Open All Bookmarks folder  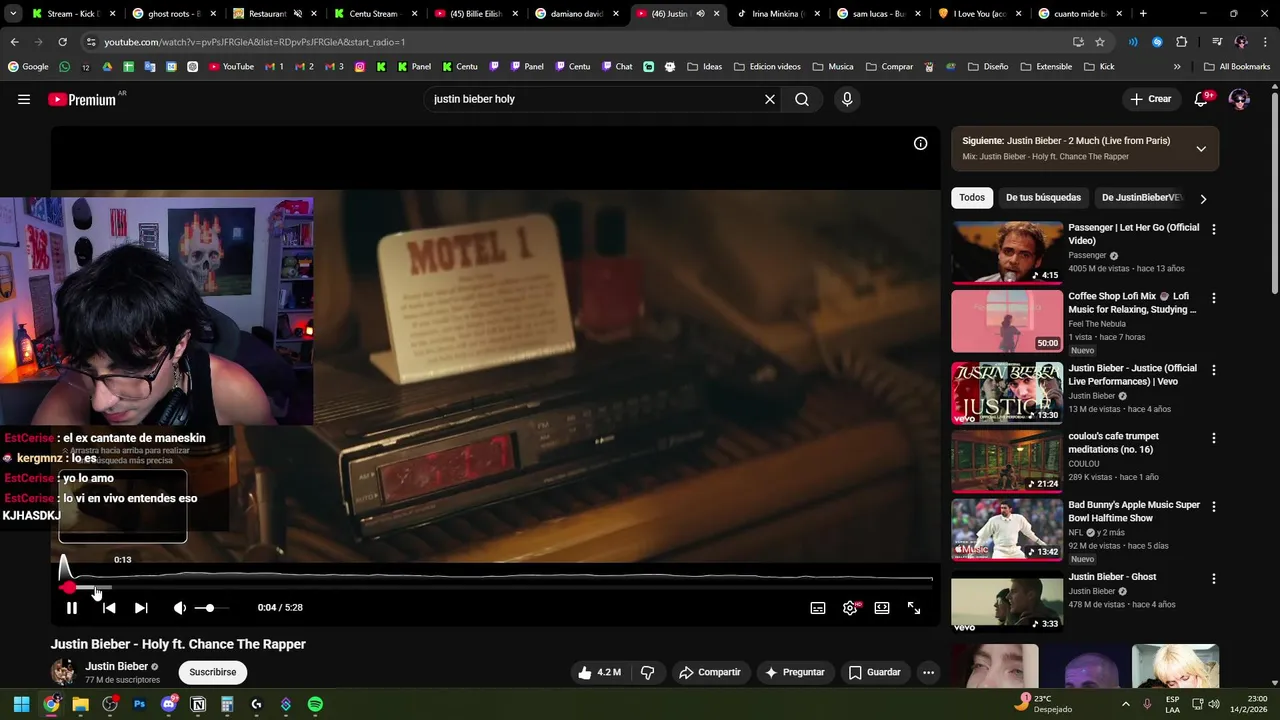pyautogui.click(x=1237, y=67)
